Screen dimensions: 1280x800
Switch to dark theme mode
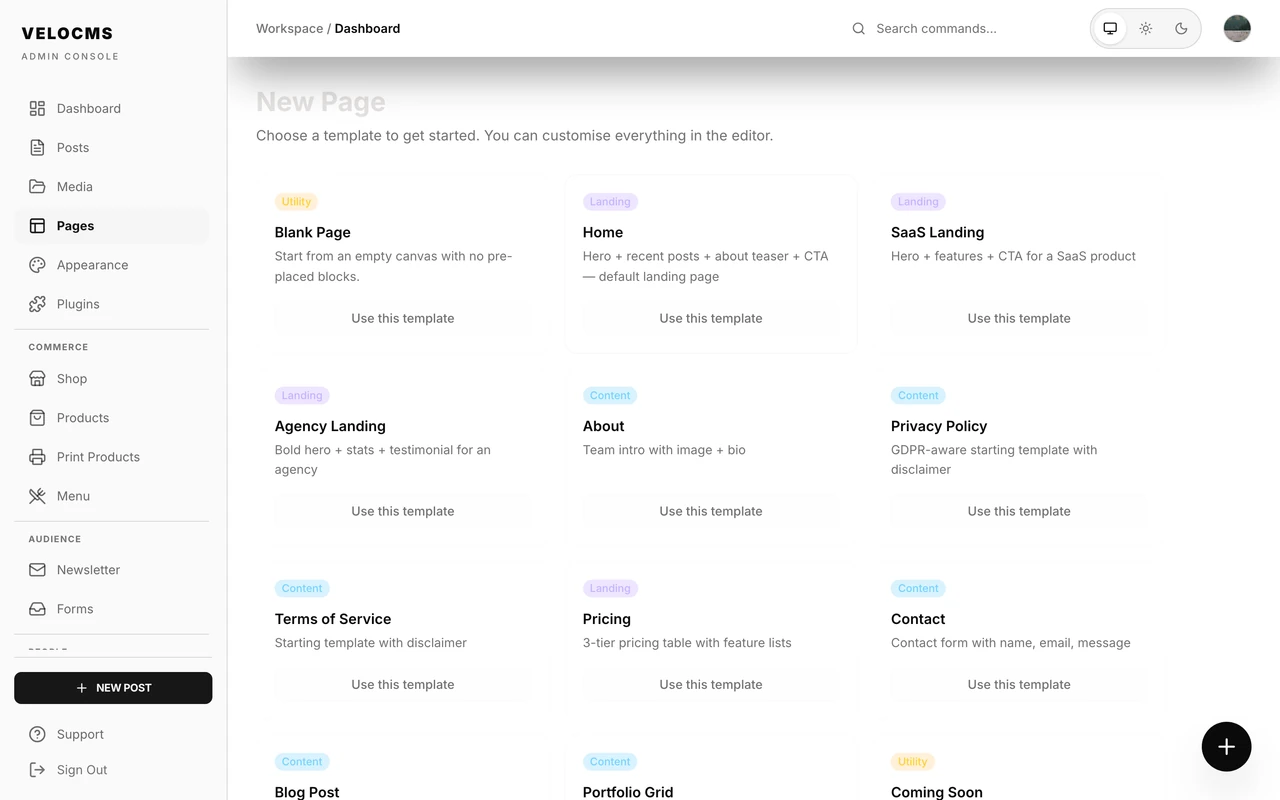point(1181,28)
